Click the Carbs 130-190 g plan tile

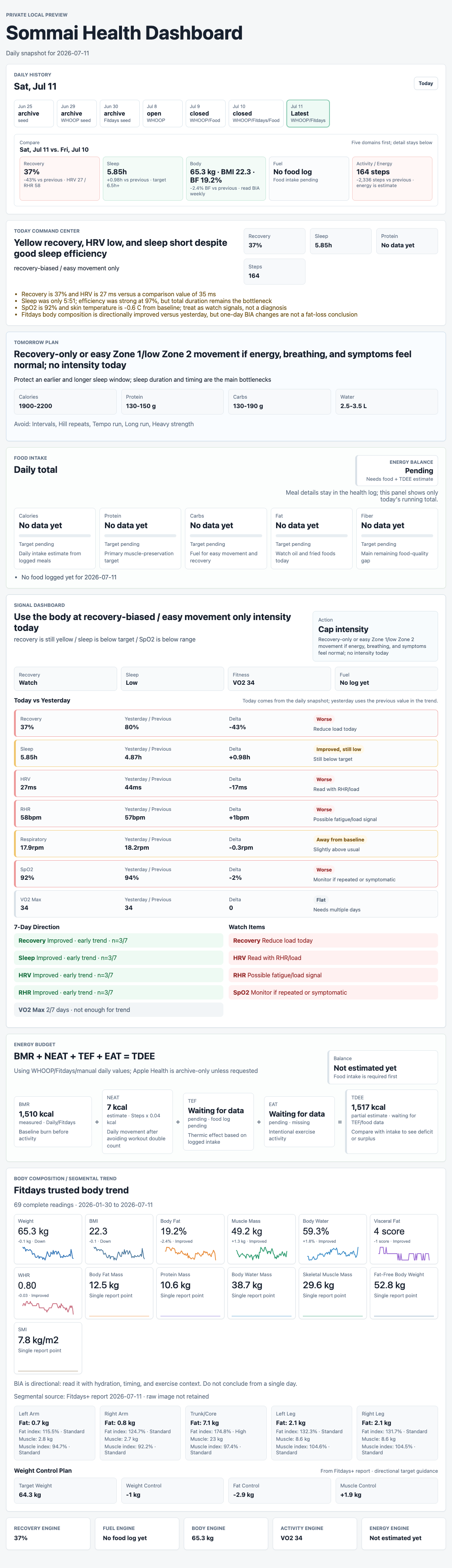pos(279,402)
